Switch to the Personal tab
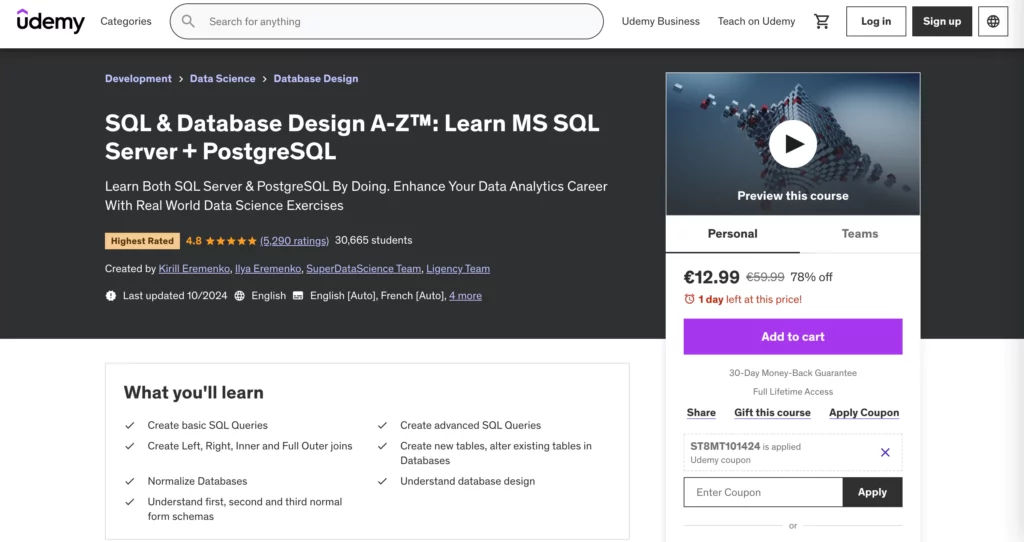This screenshot has width=1024, height=542. [733, 234]
